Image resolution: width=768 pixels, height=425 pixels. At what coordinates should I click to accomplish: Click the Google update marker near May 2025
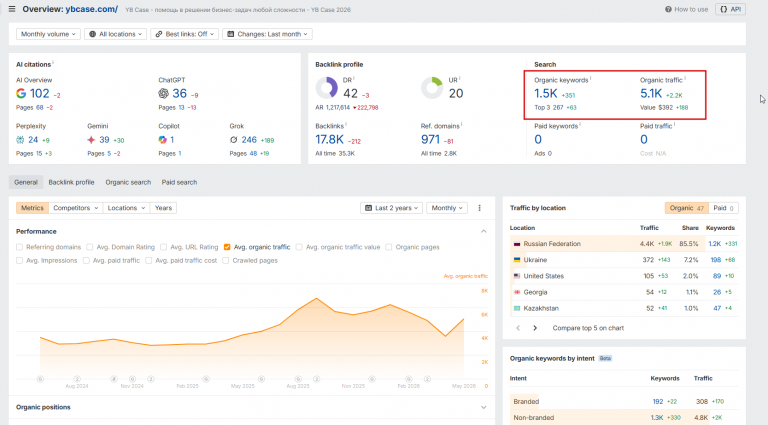click(x=262, y=379)
